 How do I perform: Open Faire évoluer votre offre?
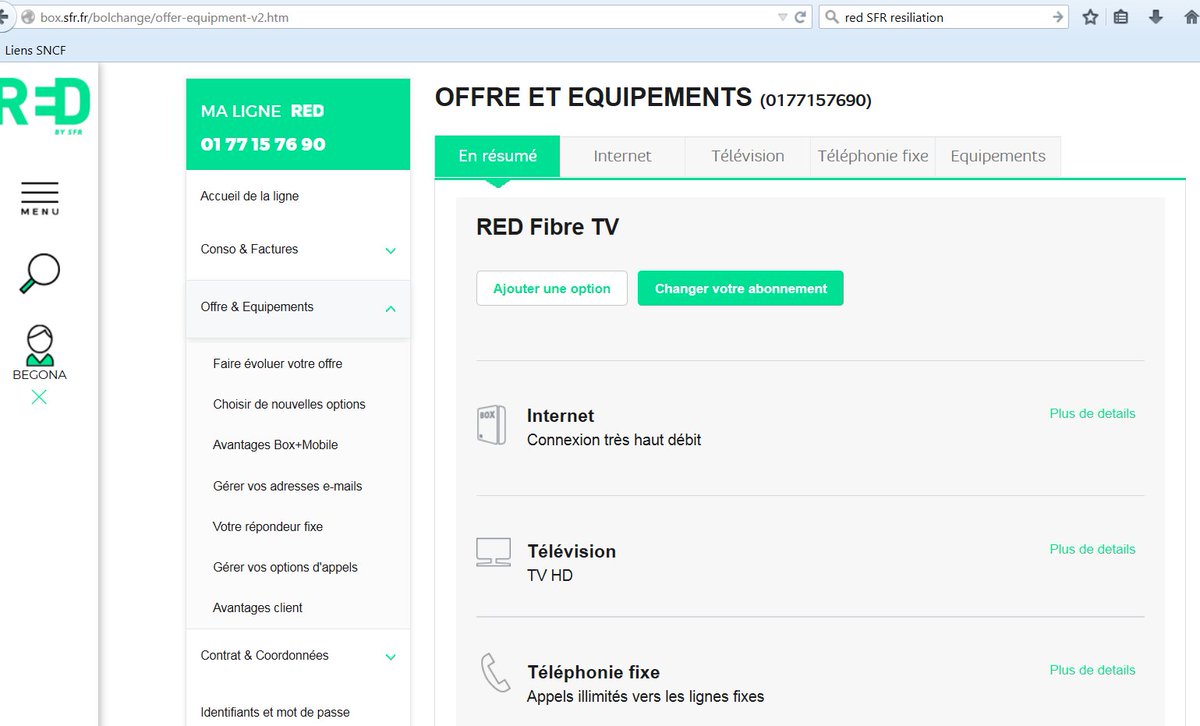point(278,364)
